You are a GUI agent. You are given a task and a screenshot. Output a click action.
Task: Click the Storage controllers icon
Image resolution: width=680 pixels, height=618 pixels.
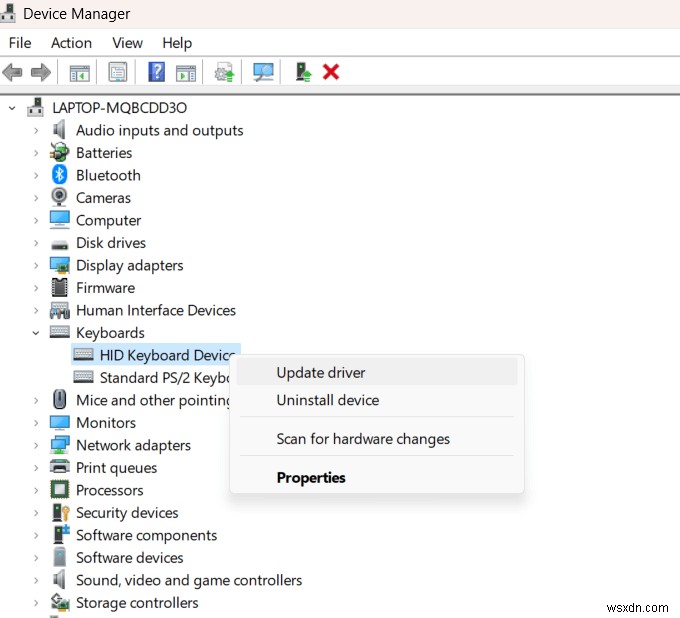60,602
